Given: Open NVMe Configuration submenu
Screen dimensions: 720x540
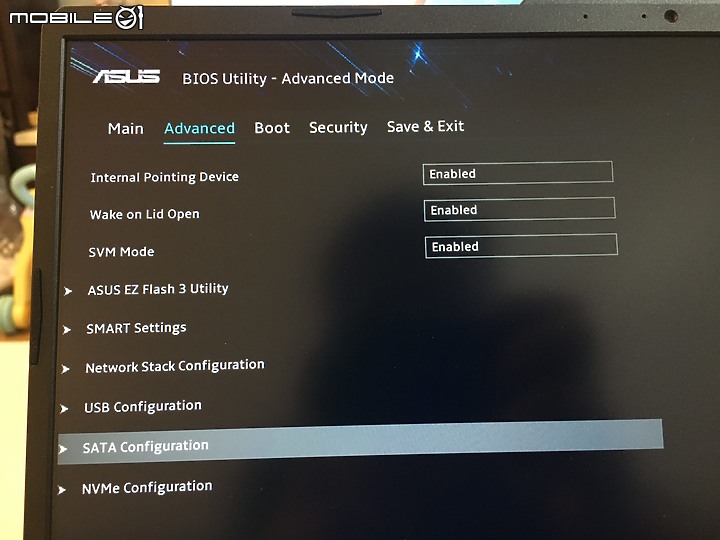Looking at the screenshot, I should click(147, 487).
